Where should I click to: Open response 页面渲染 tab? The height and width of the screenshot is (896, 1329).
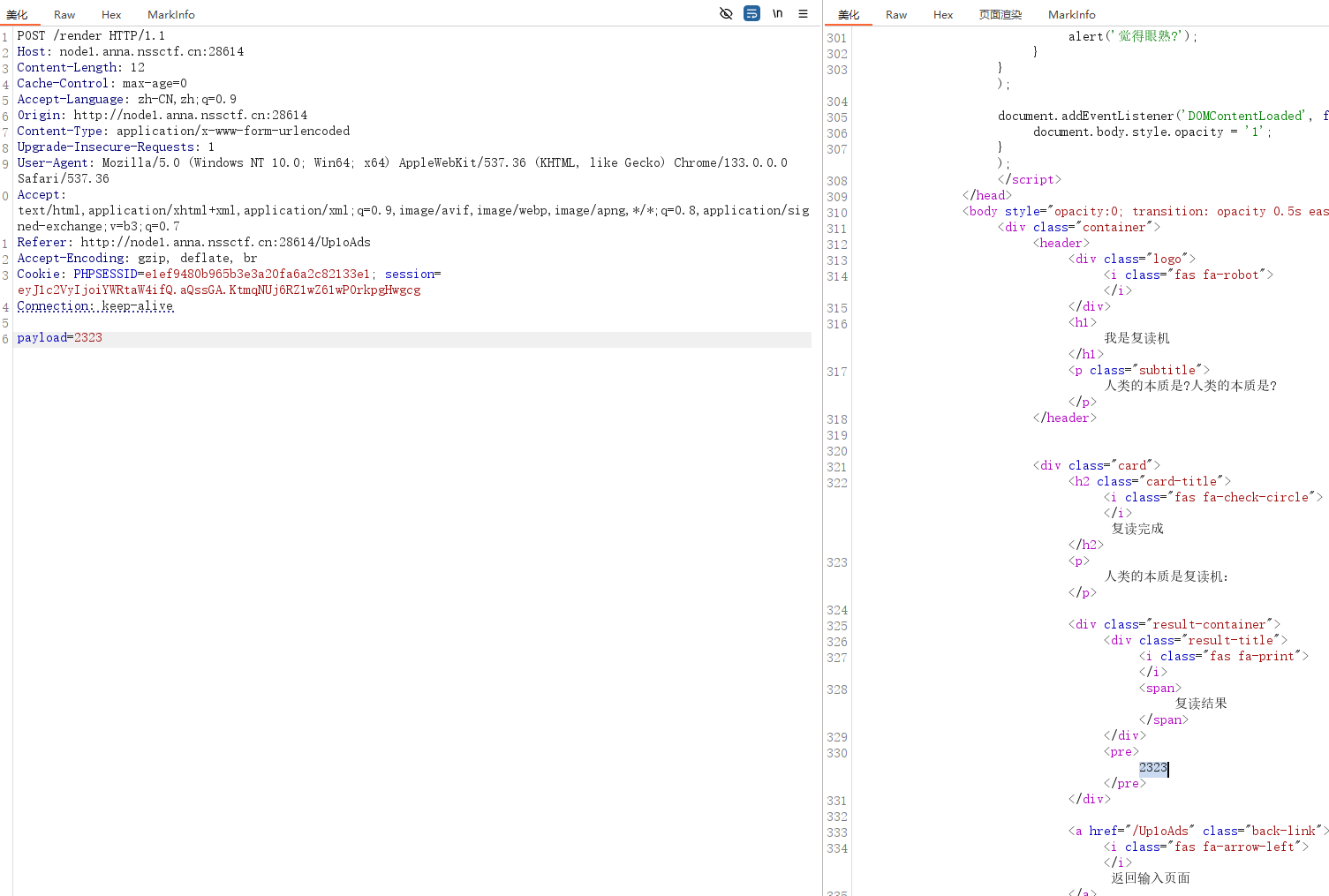point(1000,14)
